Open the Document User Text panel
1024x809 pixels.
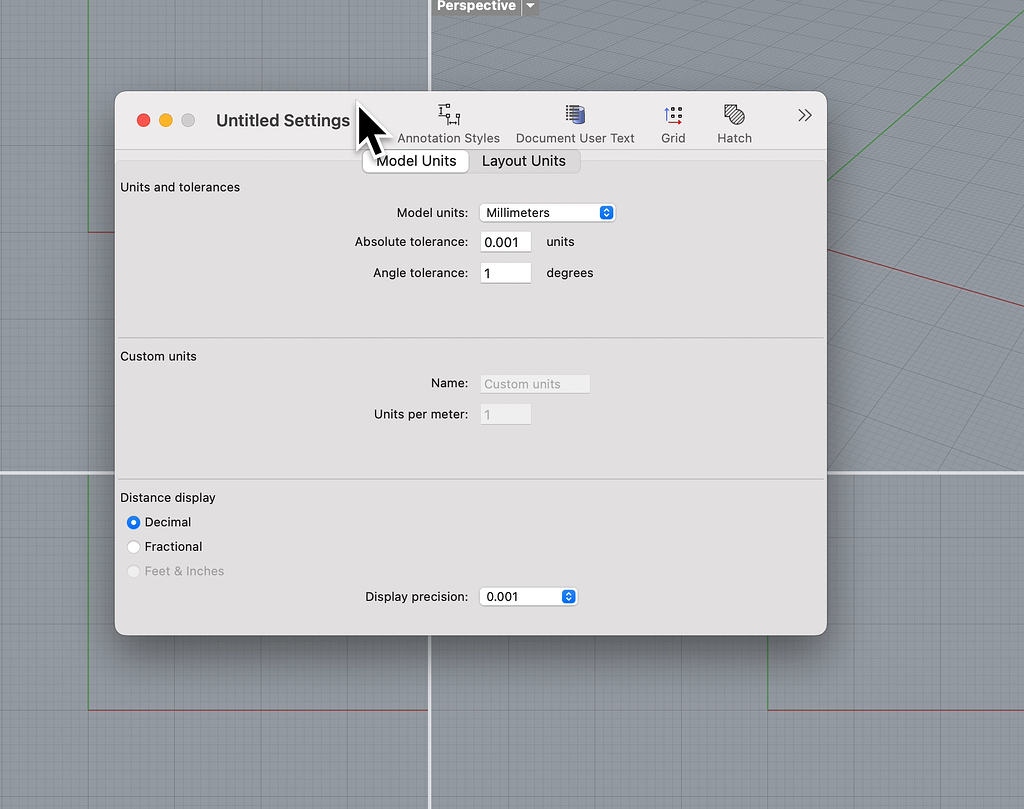click(575, 122)
